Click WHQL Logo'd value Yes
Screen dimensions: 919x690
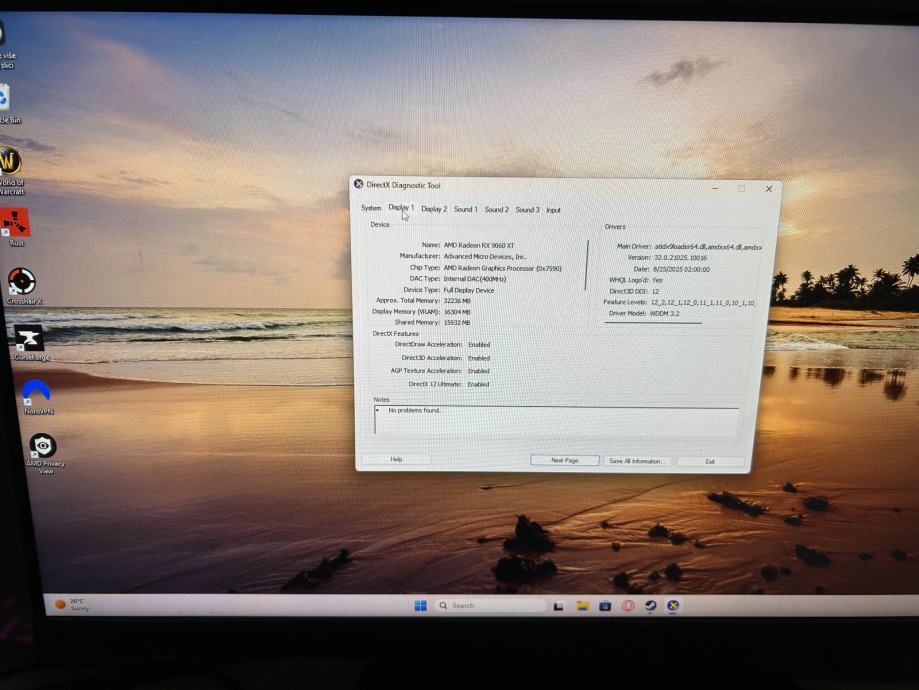point(657,280)
